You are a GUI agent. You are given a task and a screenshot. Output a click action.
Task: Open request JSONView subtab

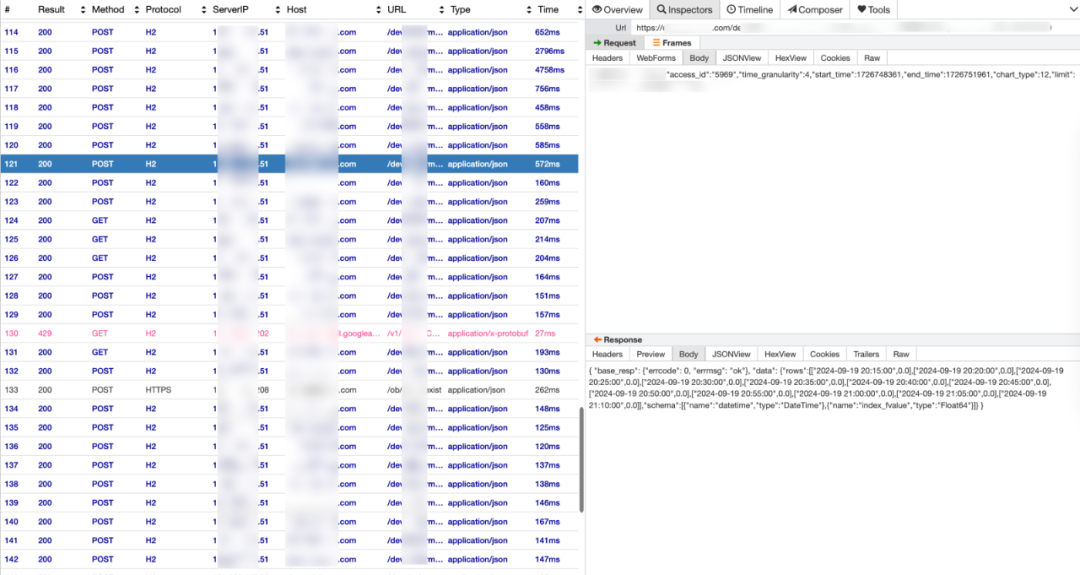point(742,58)
